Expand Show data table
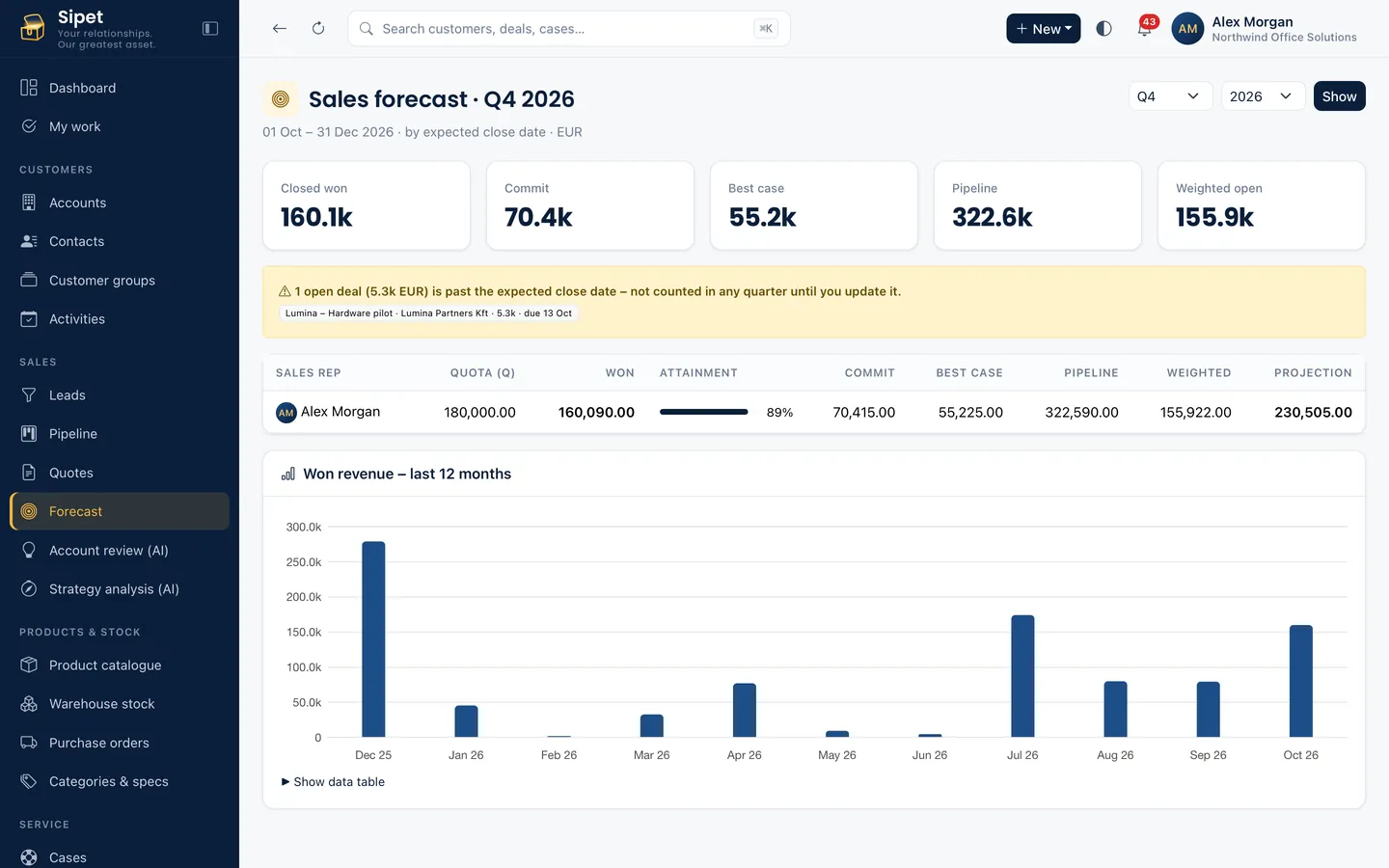This screenshot has width=1389, height=868. coord(333,782)
